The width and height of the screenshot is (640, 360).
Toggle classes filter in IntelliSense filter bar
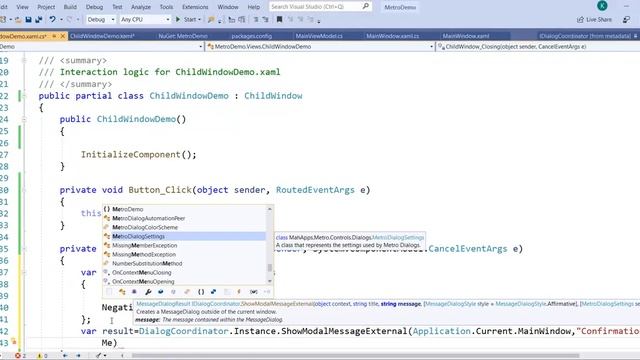[122, 291]
